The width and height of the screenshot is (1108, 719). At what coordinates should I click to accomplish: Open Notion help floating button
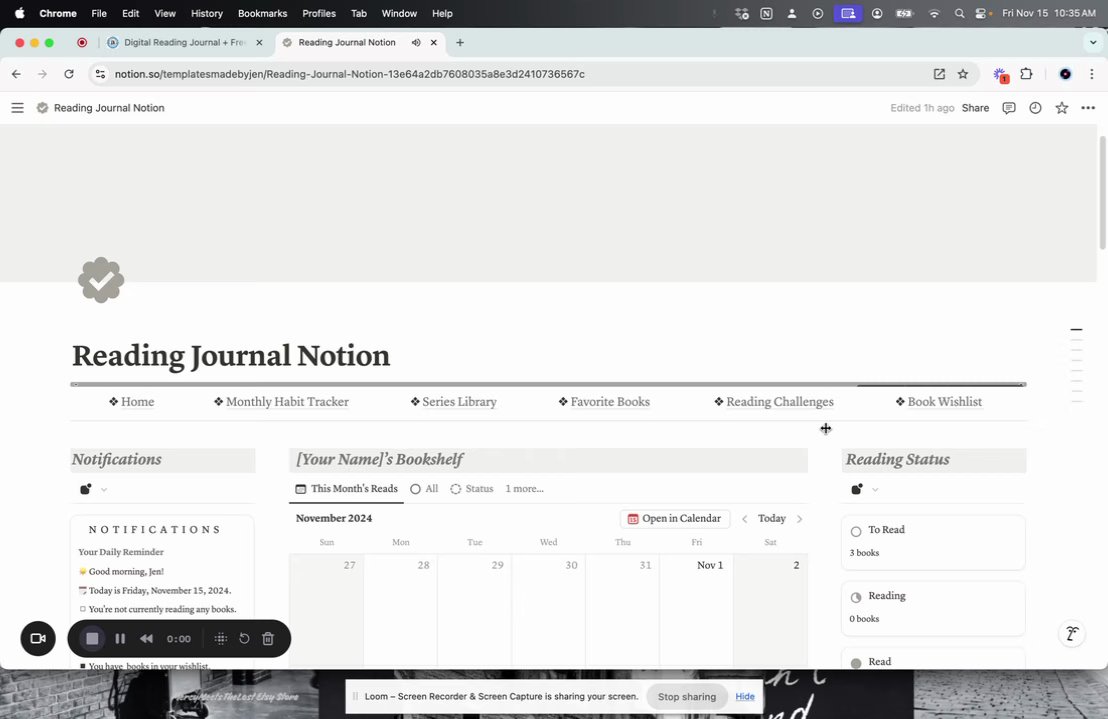coord(1072,634)
